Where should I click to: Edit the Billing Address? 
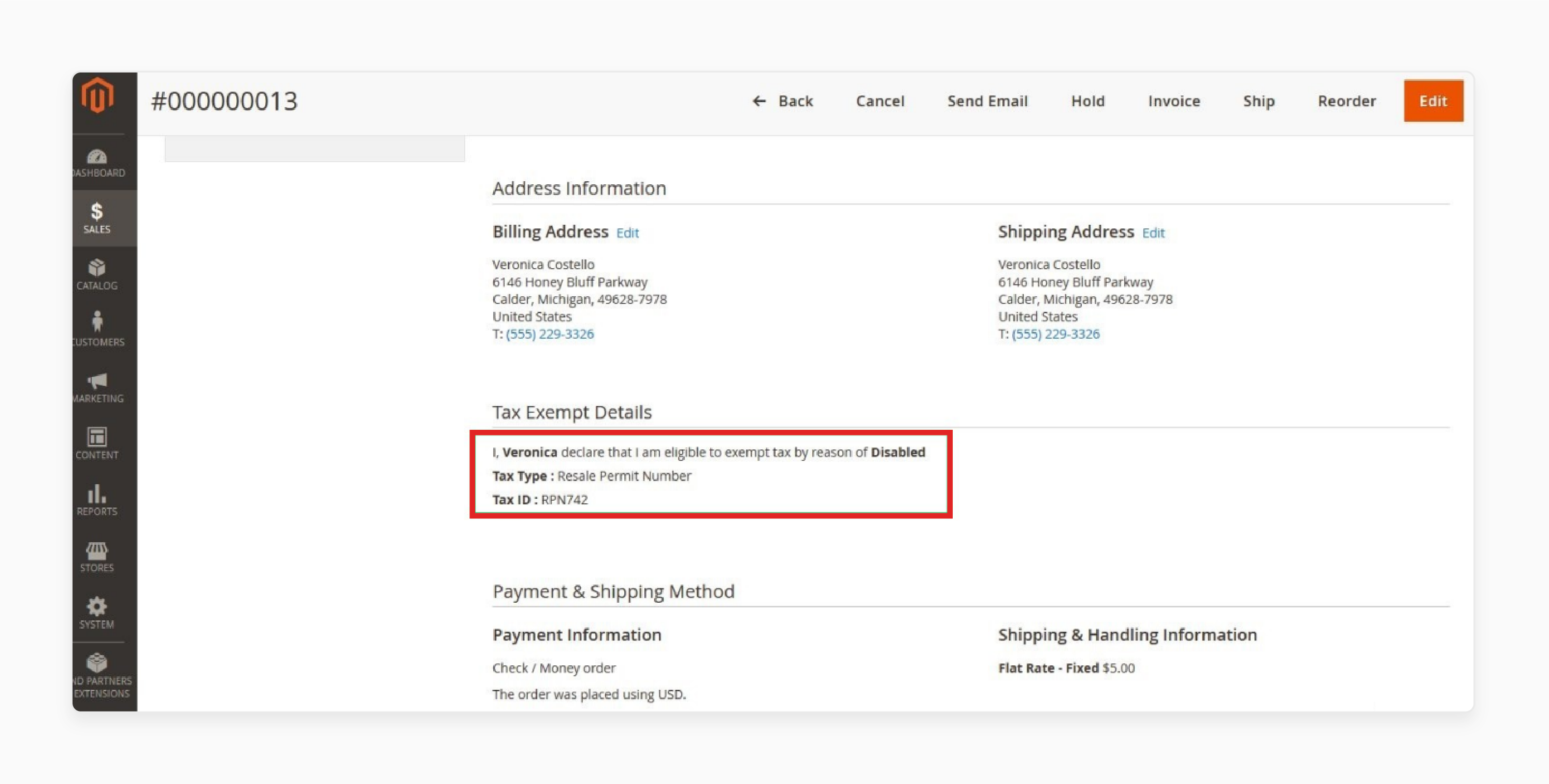tap(627, 233)
